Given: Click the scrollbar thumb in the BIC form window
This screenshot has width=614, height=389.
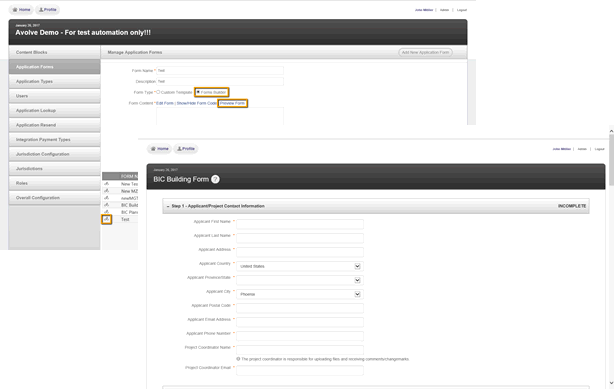Looking at the screenshot, I should pyautogui.click(x=611, y=161).
